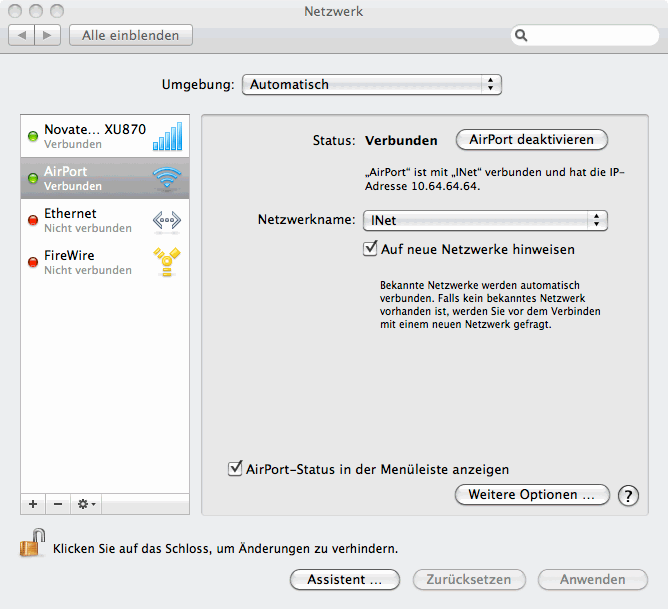668x609 pixels.
Task: Click the lock icon to prevent changes
Action: [x=32, y=545]
